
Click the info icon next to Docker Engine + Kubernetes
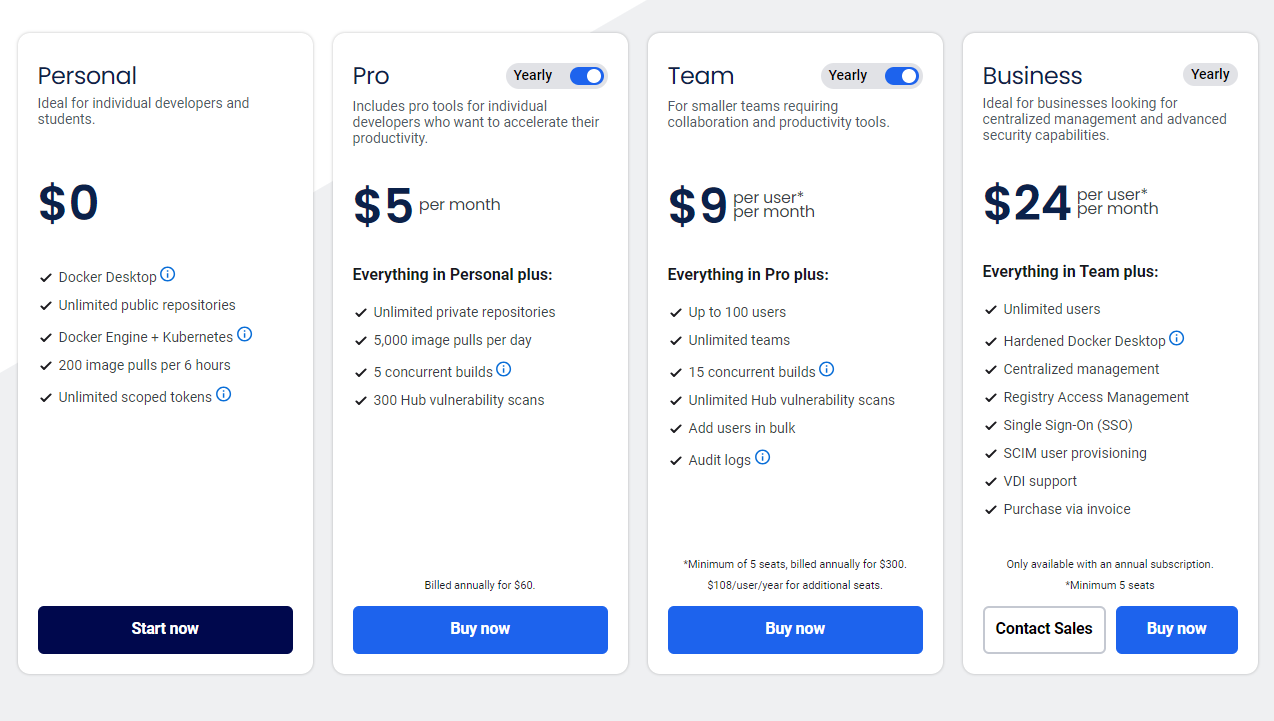[245, 334]
